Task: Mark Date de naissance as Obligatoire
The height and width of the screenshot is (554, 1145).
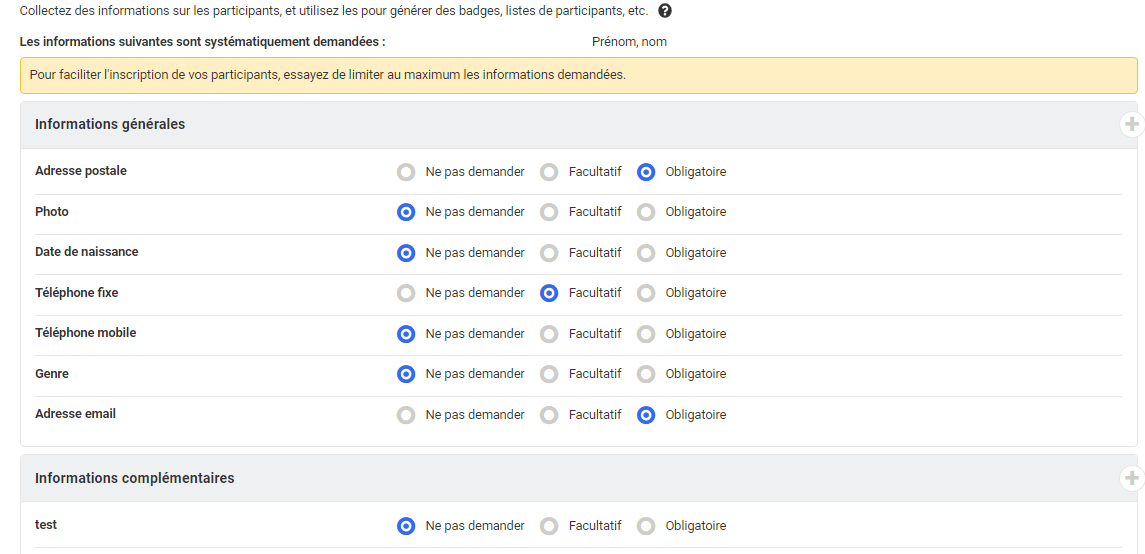Action: 646,253
